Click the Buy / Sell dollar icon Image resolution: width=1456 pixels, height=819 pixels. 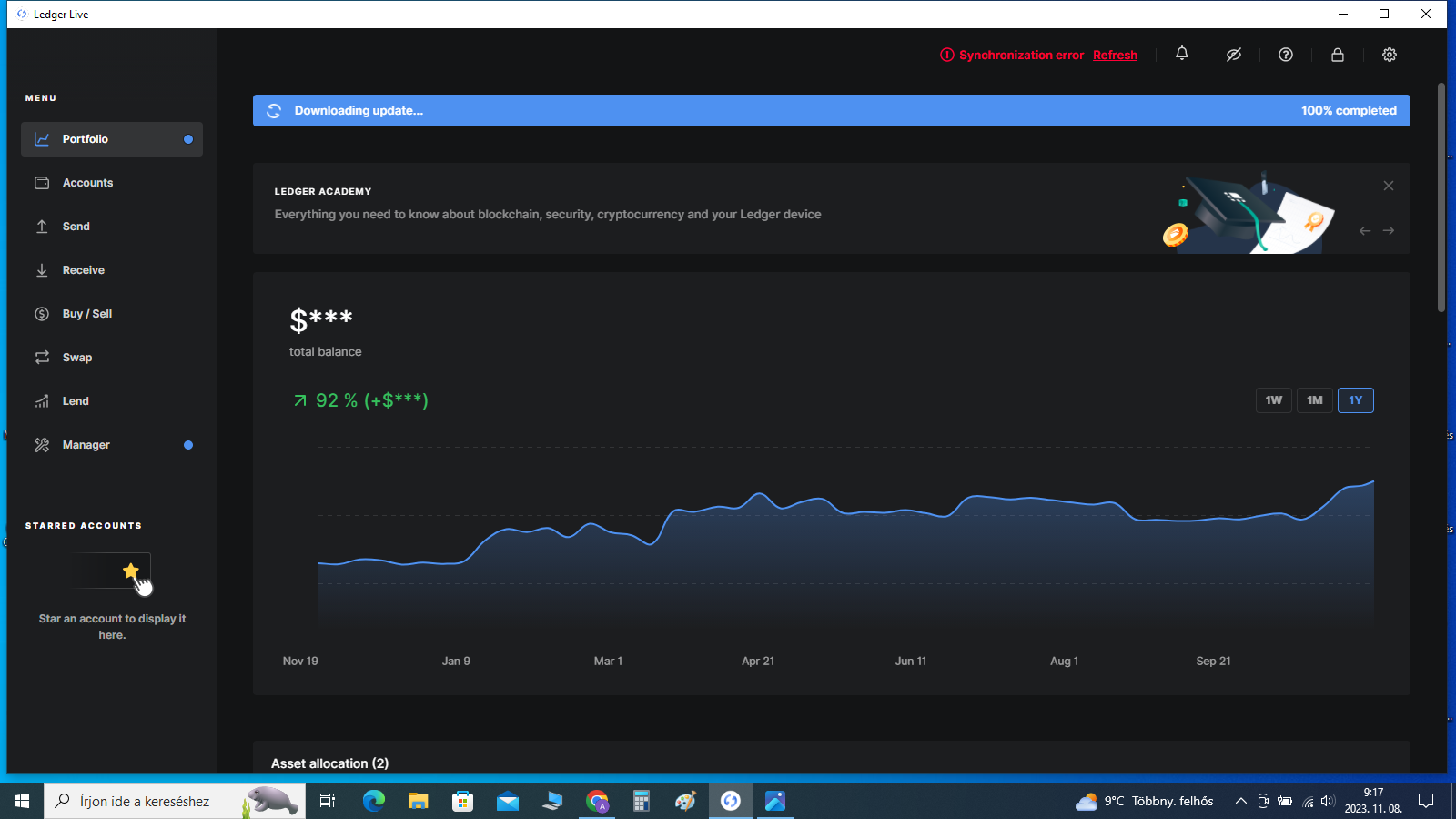tap(42, 314)
